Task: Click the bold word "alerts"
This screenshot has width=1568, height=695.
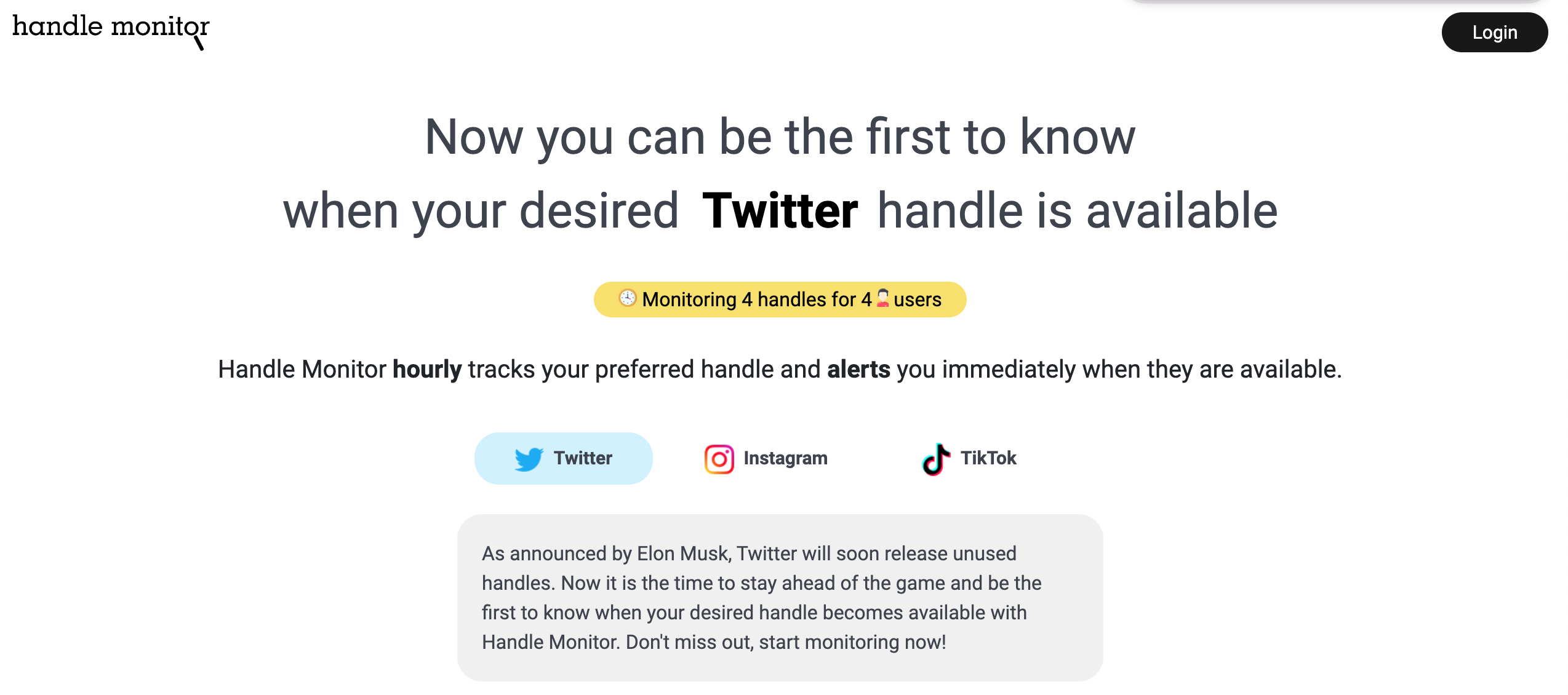Action: pos(858,370)
